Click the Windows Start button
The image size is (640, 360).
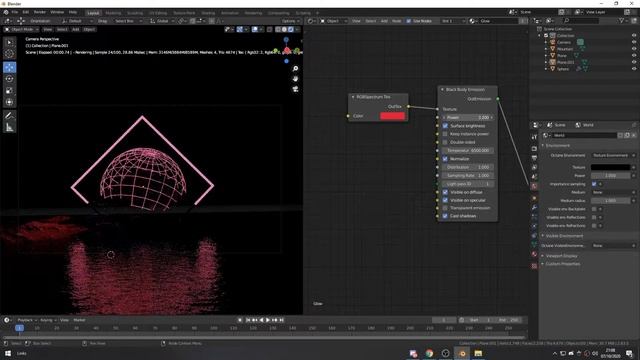tap(8, 353)
